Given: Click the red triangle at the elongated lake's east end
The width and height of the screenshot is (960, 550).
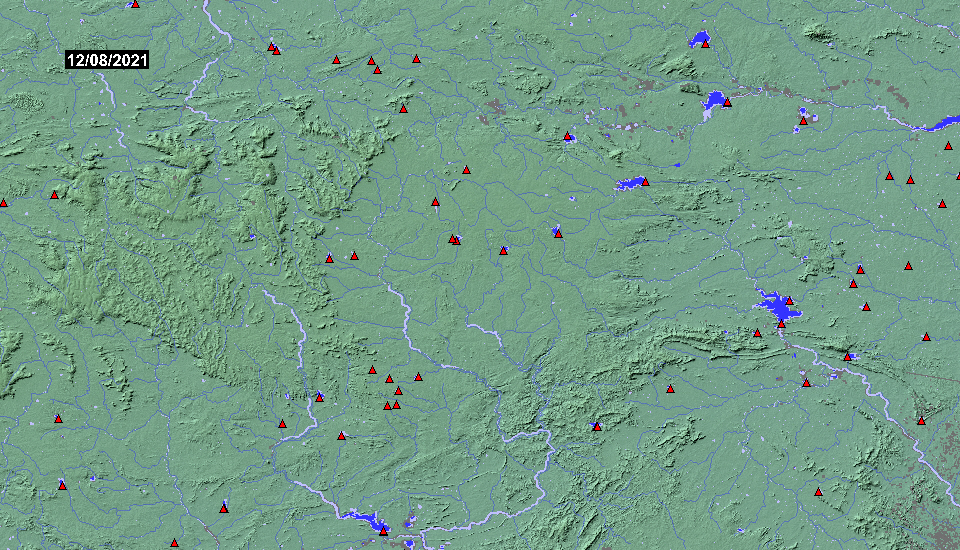Looking at the screenshot, I should [645, 182].
